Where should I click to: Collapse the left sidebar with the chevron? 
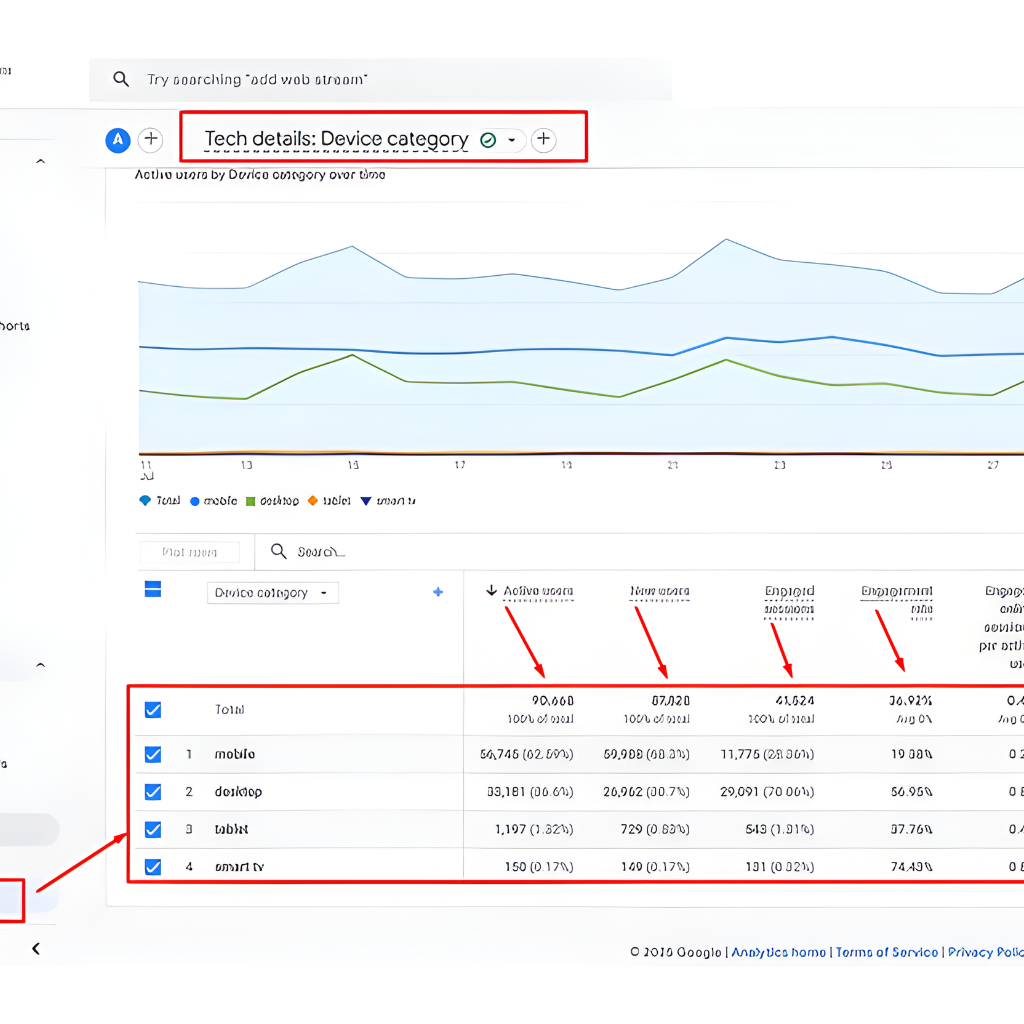(x=36, y=948)
